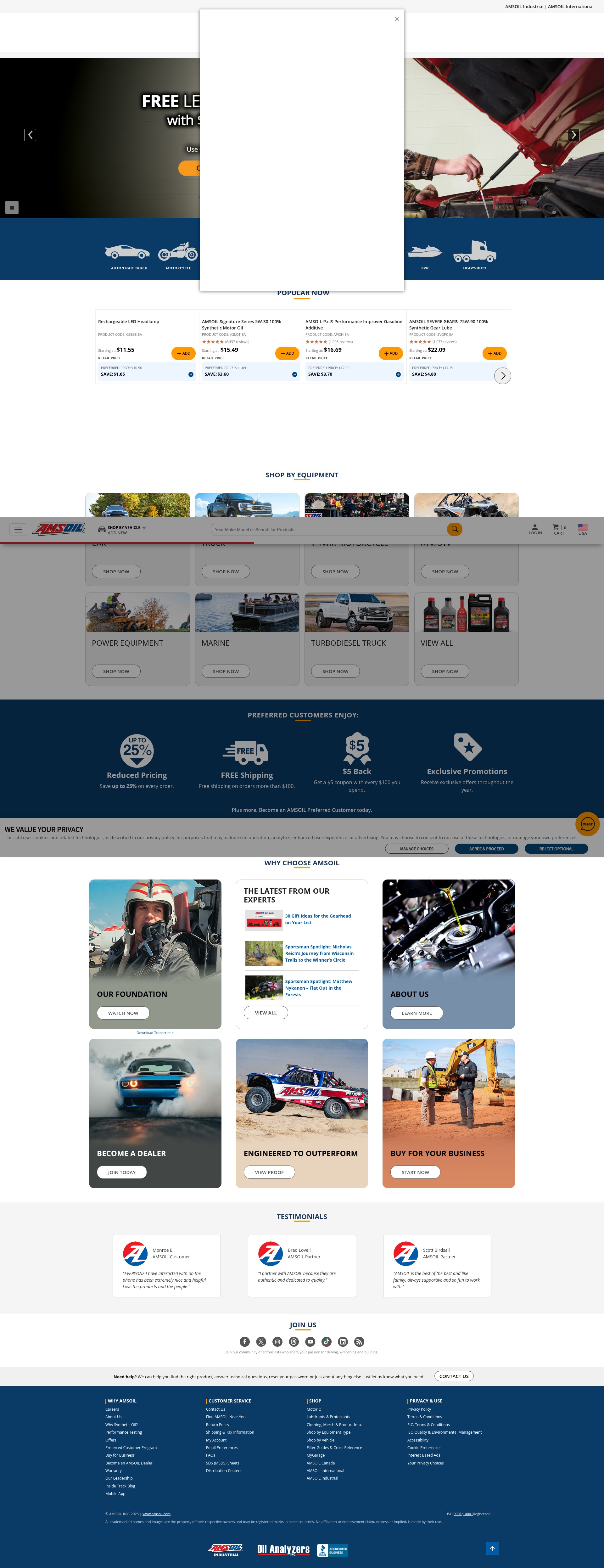Open AMSOIL TikTok icon

[x=327, y=1341]
